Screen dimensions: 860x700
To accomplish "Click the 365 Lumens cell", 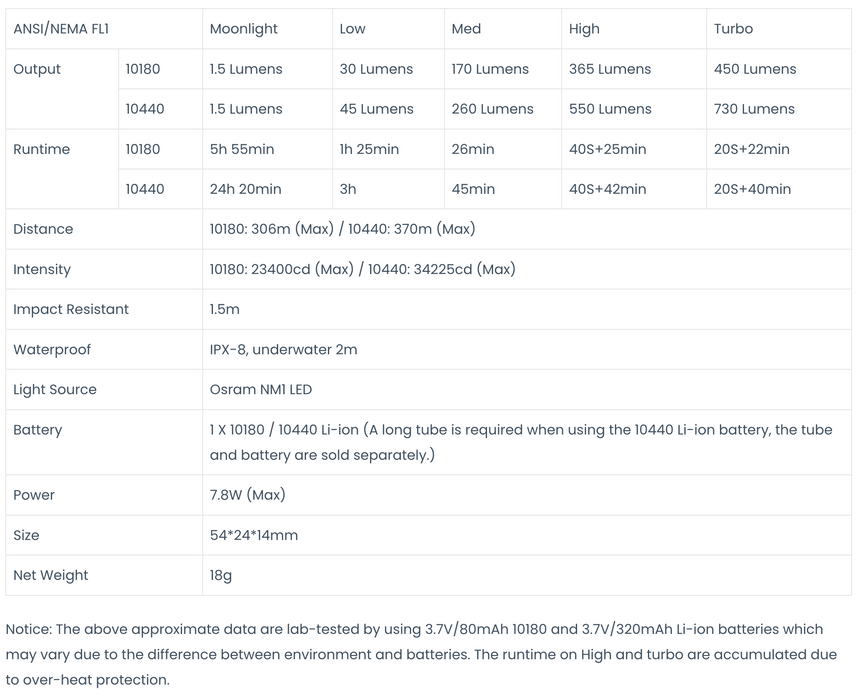I will [x=609, y=69].
